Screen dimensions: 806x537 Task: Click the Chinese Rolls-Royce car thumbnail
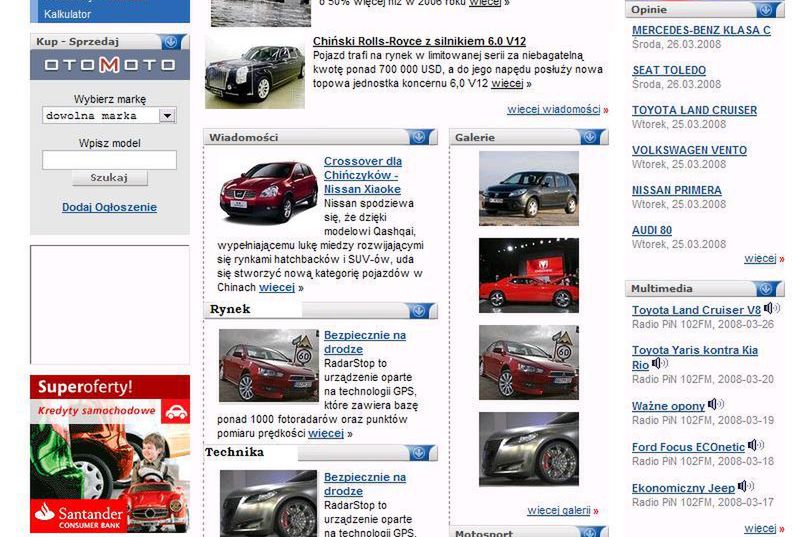point(255,72)
